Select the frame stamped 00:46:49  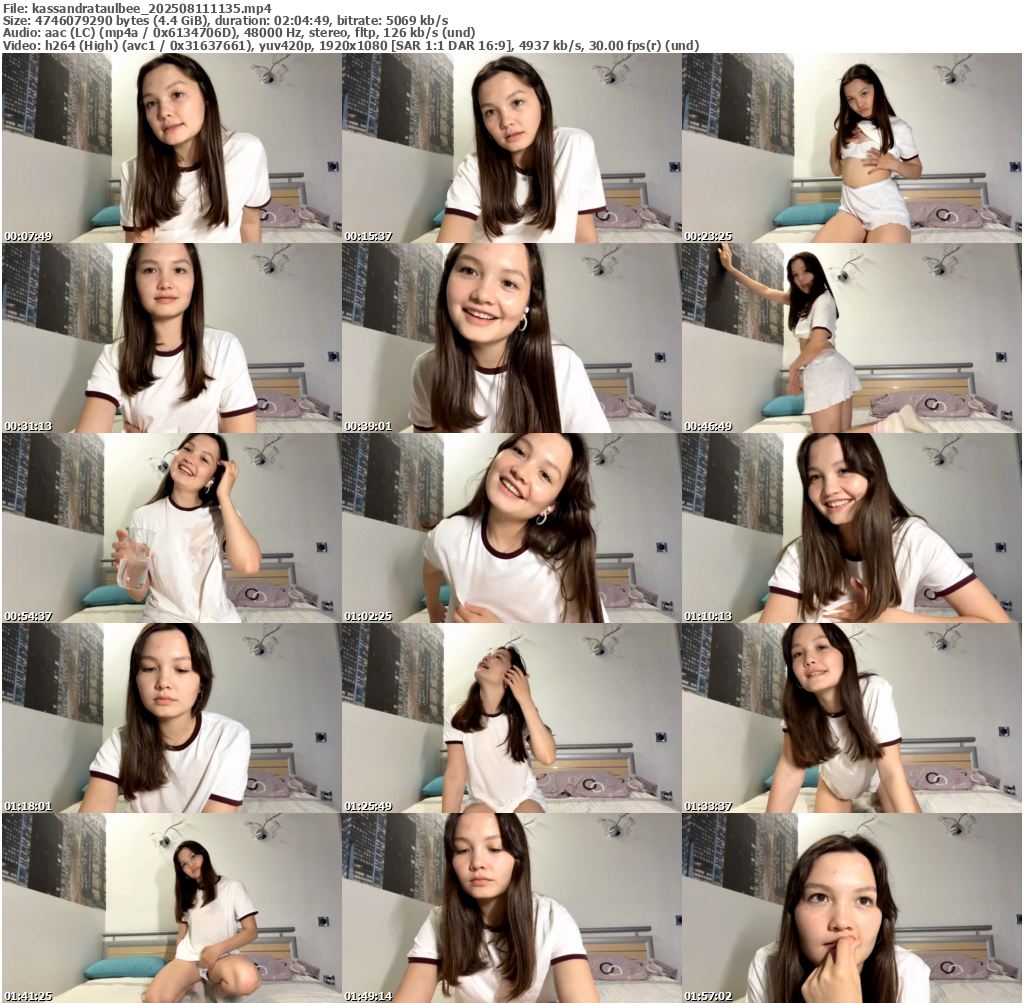click(x=852, y=338)
